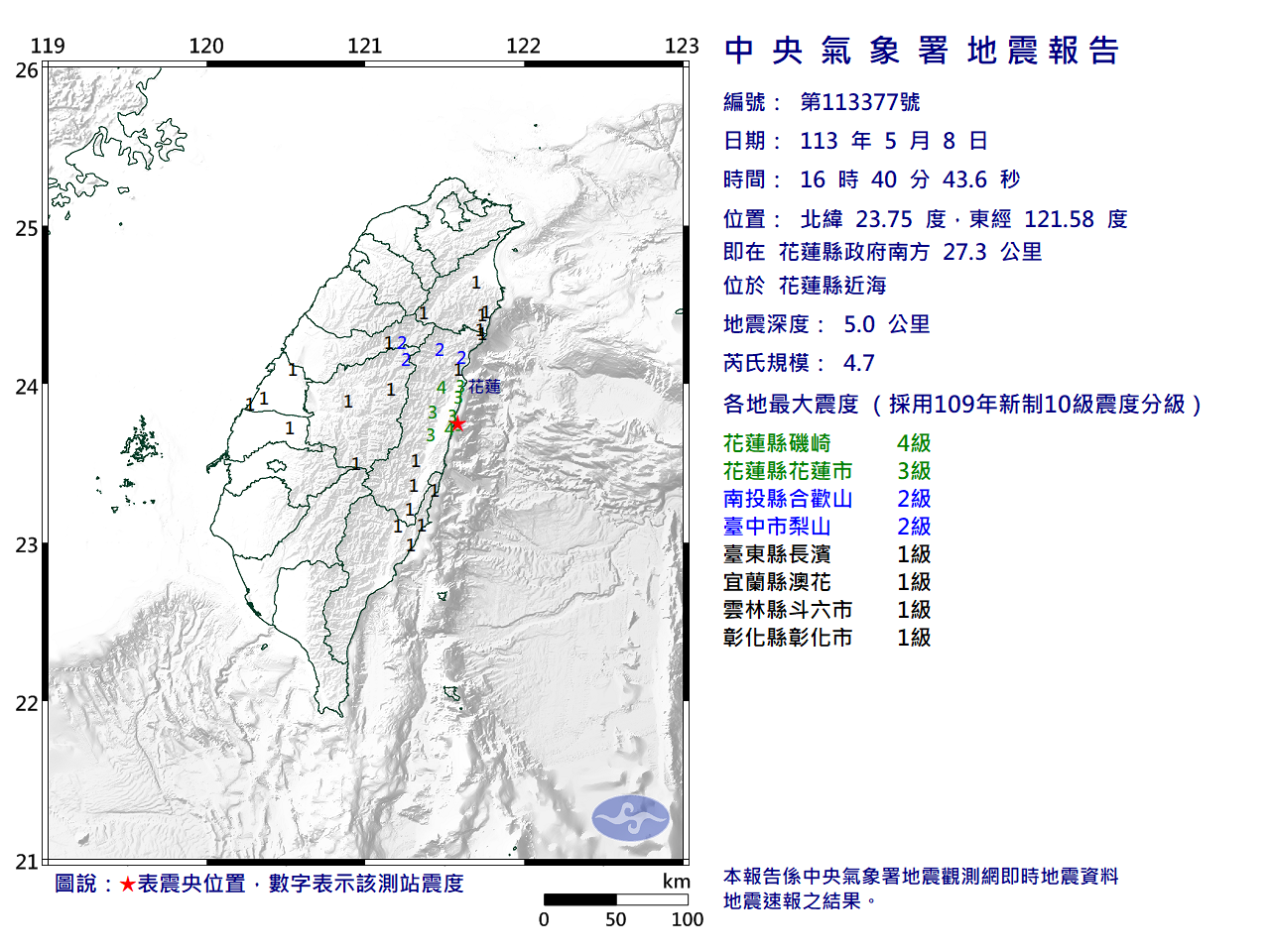Click the depth value 5.0 公里
This screenshot has width=1270, height=952.
(887, 324)
